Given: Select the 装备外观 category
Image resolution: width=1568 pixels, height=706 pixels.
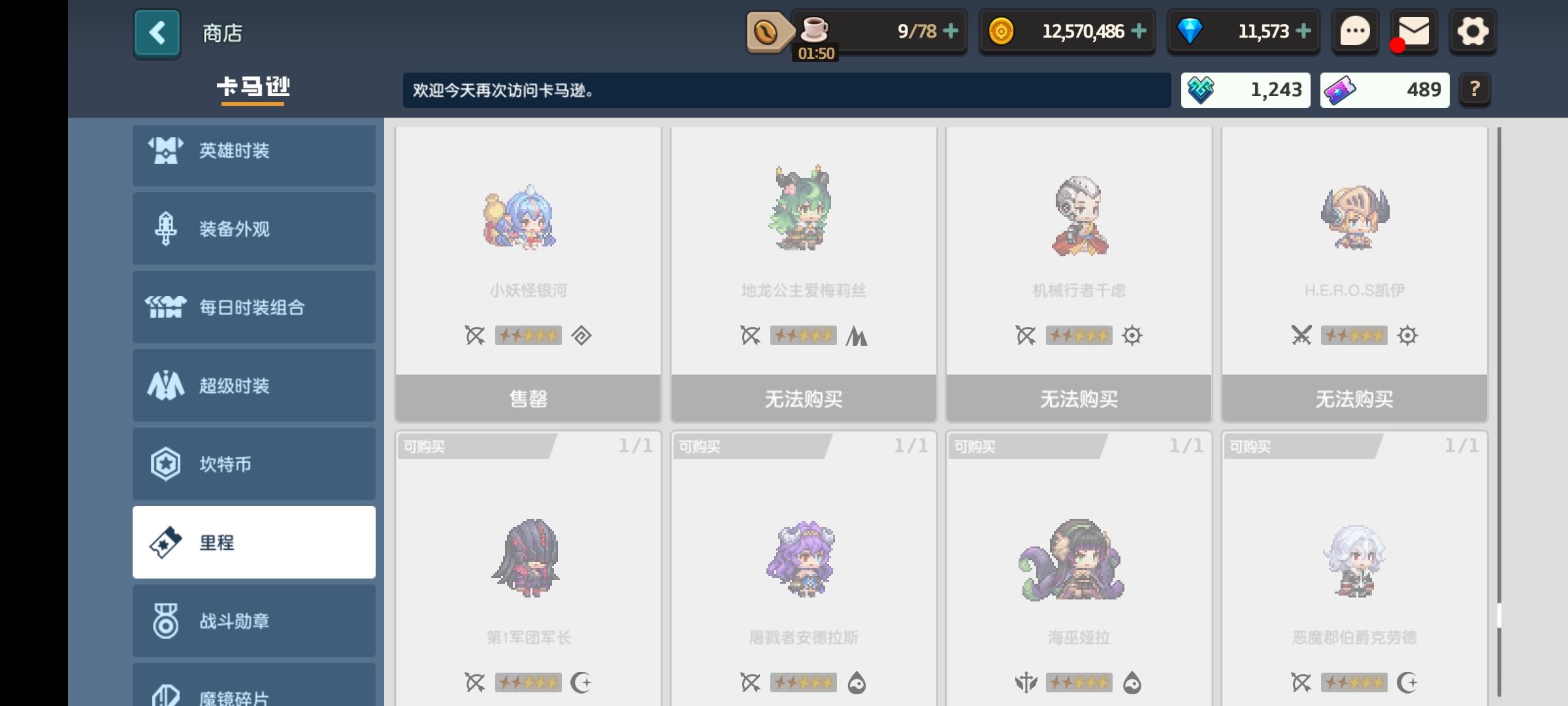Looking at the screenshot, I should point(254,229).
